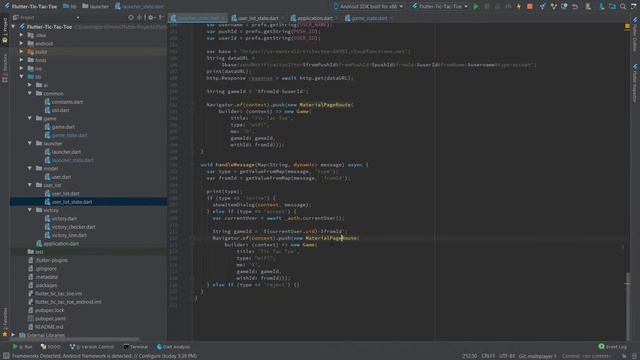
Task: Open the Flutter-Tic-Tac-Toe run configuration dropdown
Action: point(440,7)
